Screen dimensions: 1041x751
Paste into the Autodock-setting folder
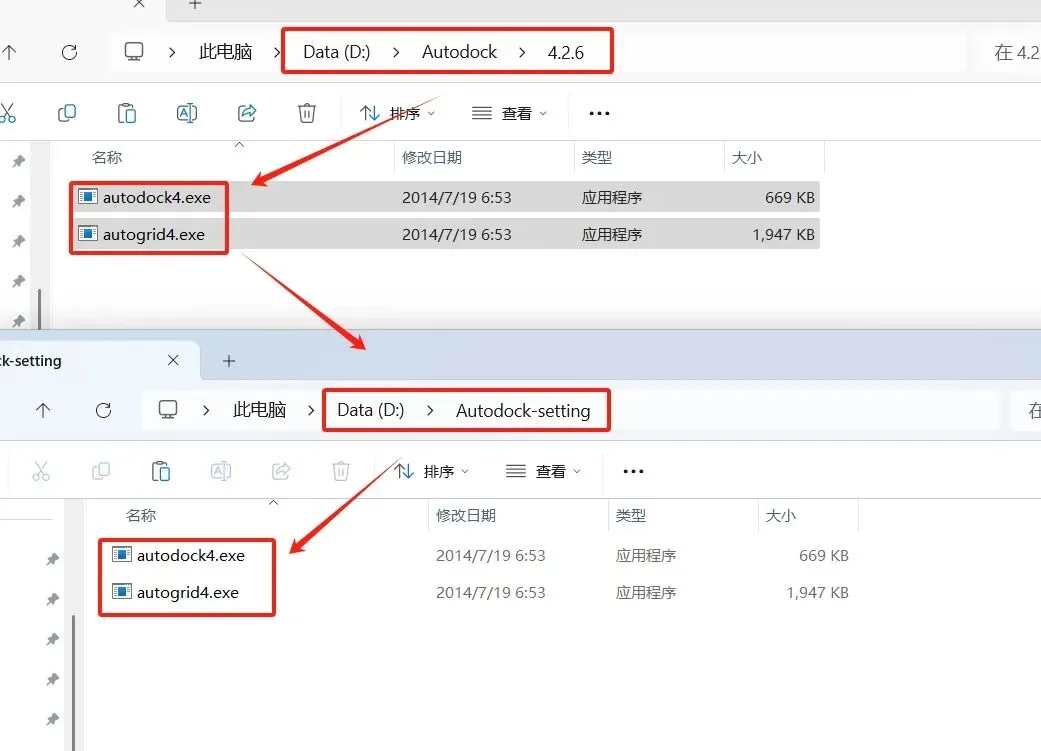[x=161, y=471]
